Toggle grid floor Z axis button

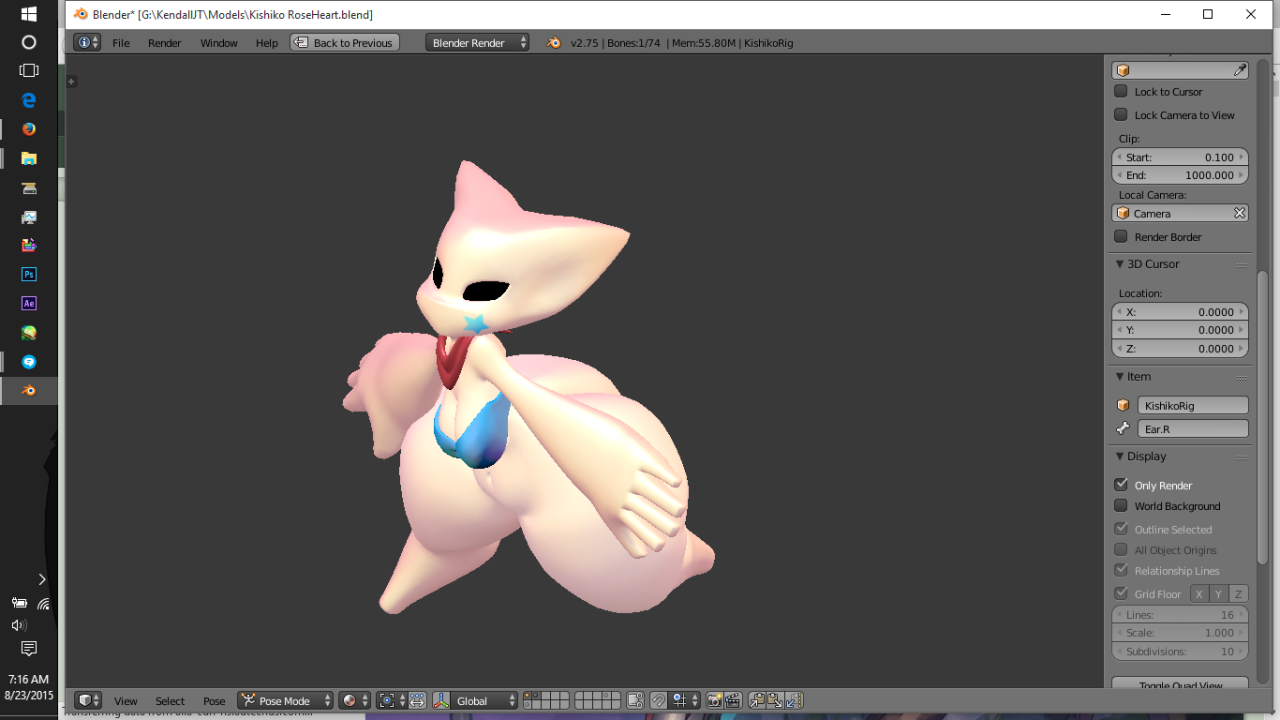(x=1238, y=594)
